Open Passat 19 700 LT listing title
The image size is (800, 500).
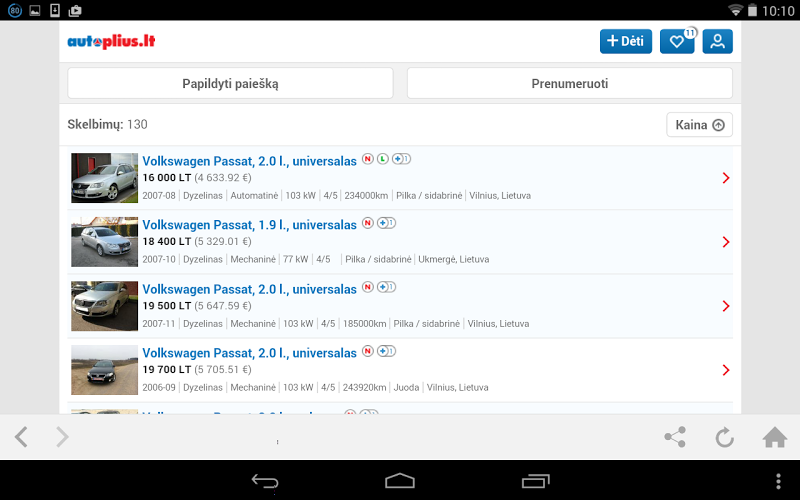tap(249, 353)
